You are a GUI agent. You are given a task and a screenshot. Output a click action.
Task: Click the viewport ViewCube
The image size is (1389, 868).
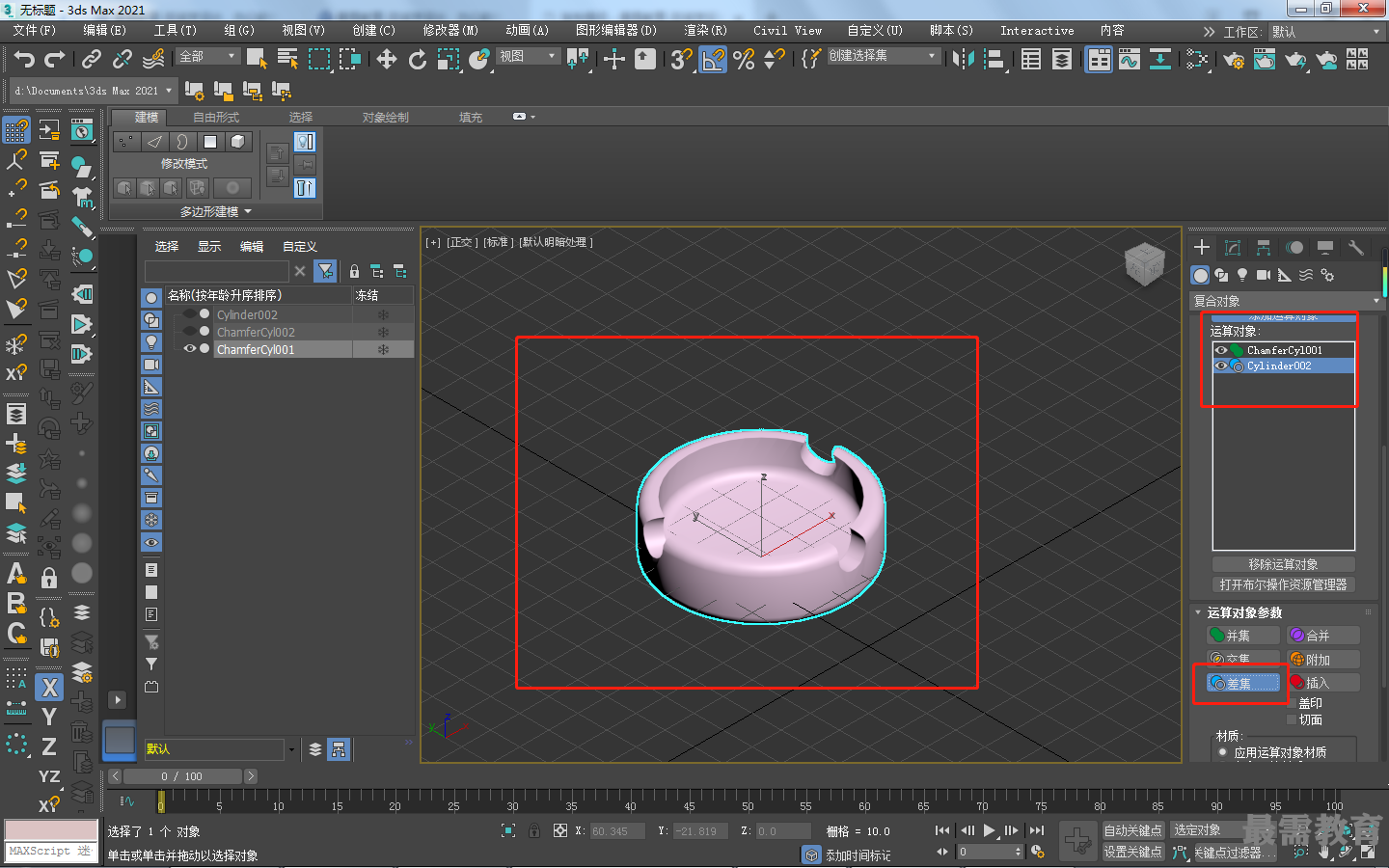point(1145,264)
